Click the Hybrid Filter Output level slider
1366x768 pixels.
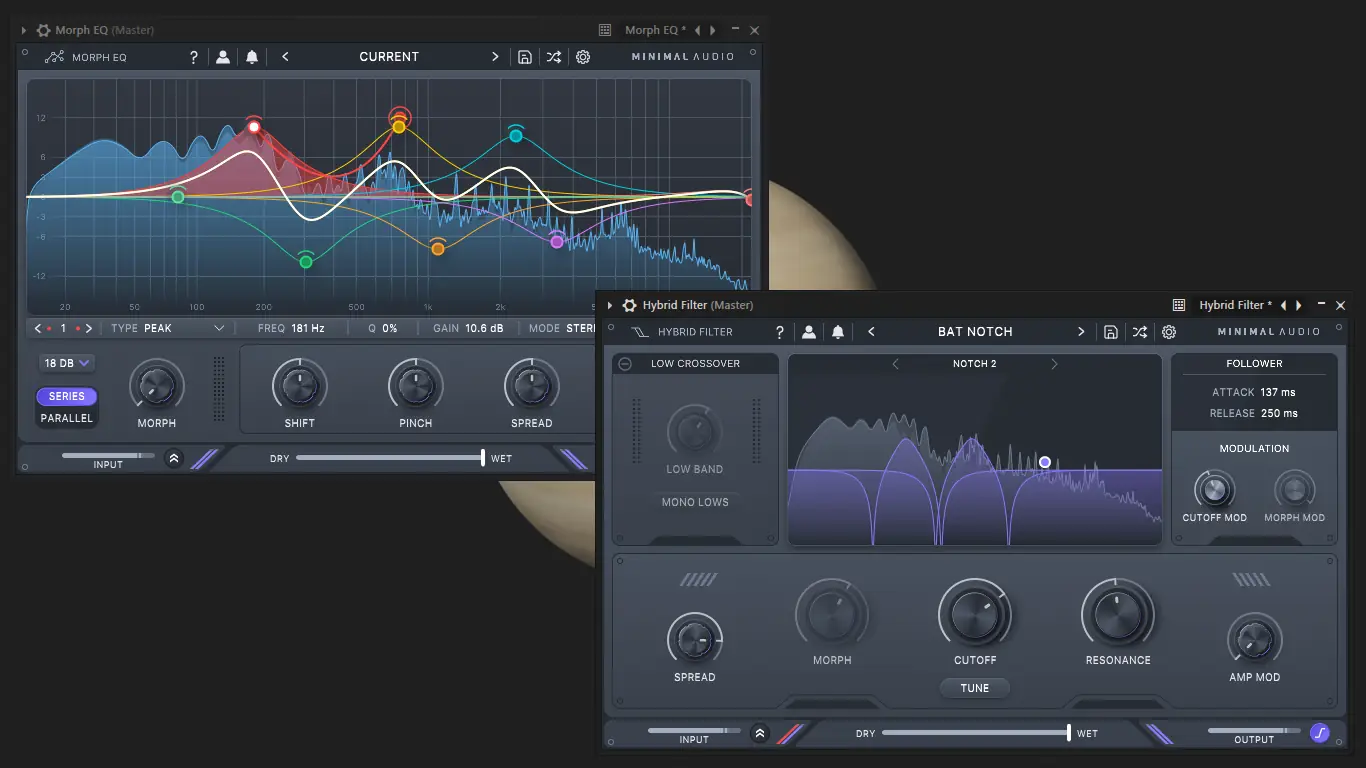(1254, 731)
